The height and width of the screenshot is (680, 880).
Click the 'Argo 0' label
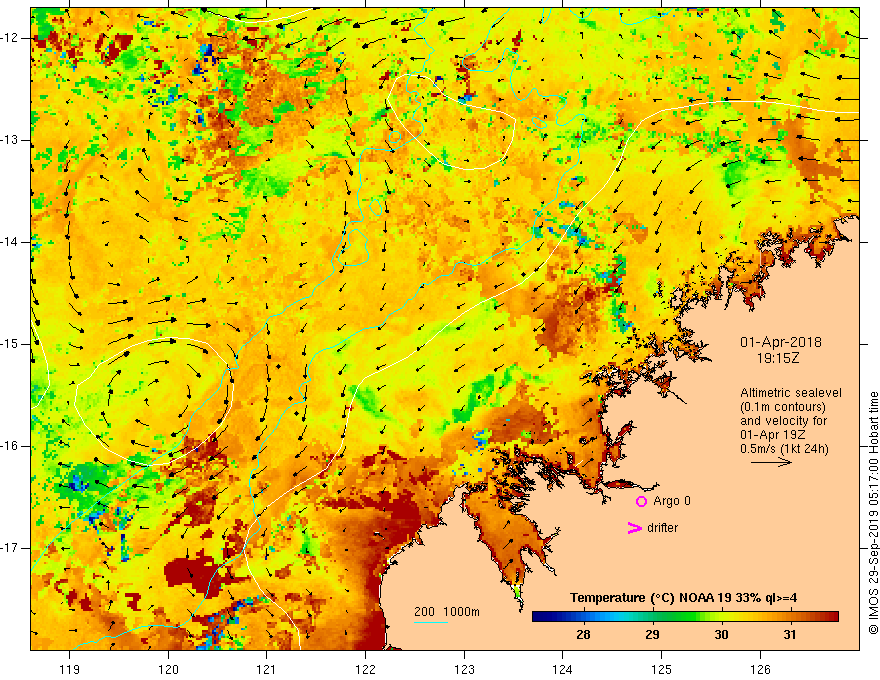(672, 501)
